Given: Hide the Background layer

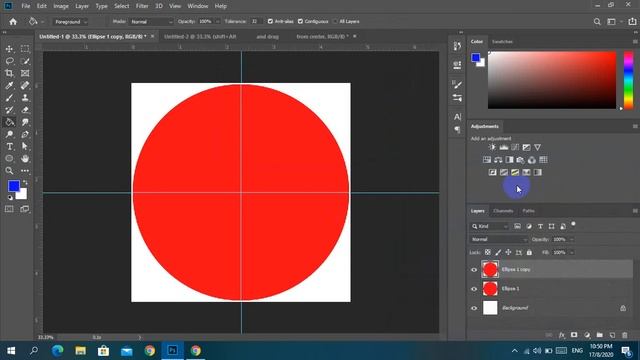Looking at the screenshot, I should [x=474, y=308].
